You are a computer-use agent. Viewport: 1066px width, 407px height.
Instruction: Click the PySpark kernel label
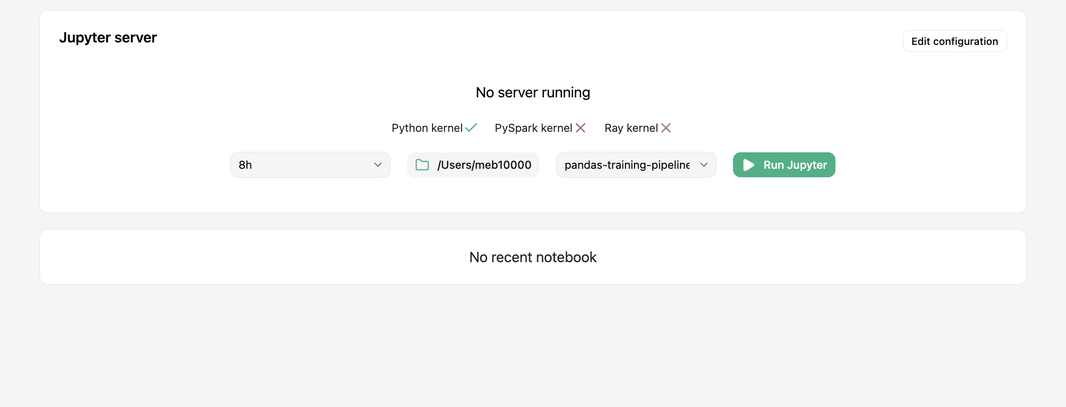tap(534, 128)
